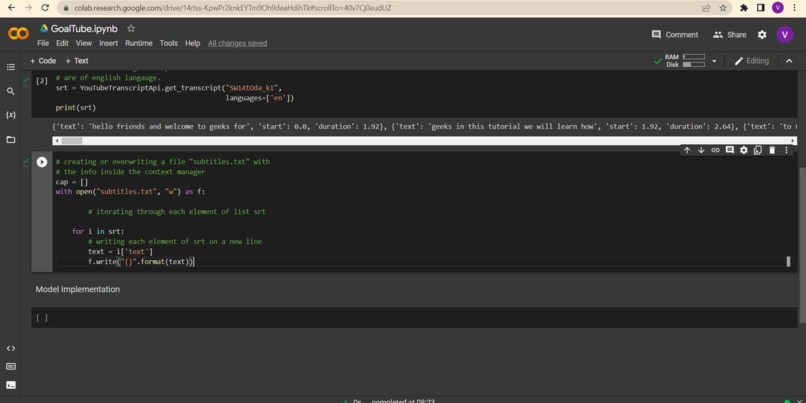Open more cell actions menu
The width and height of the screenshot is (806, 403).
click(x=786, y=150)
